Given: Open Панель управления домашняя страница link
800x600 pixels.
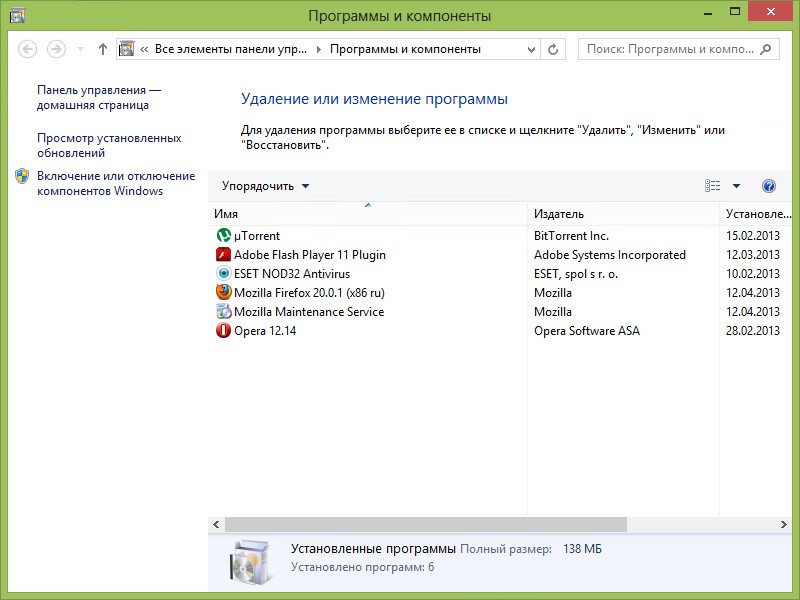Looking at the screenshot, I should (99, 97).
